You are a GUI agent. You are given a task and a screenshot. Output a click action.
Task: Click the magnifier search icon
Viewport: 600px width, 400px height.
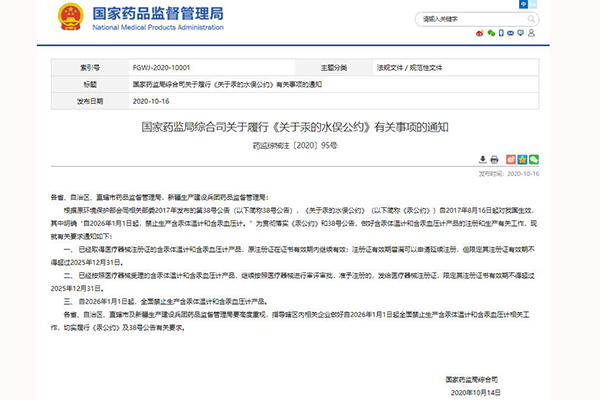point(531,18)
